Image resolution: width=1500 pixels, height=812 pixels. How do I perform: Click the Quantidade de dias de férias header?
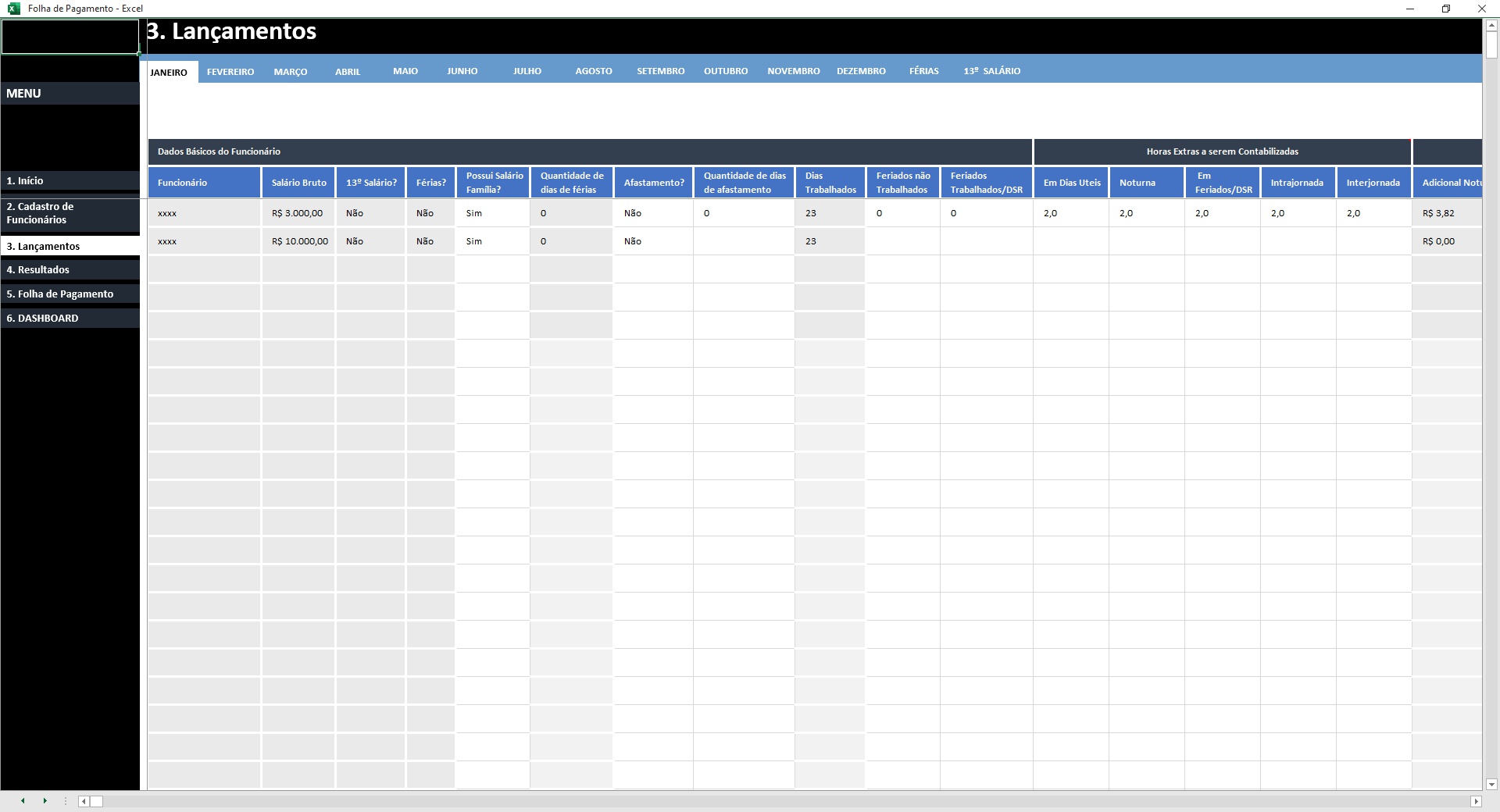[572, 183]
